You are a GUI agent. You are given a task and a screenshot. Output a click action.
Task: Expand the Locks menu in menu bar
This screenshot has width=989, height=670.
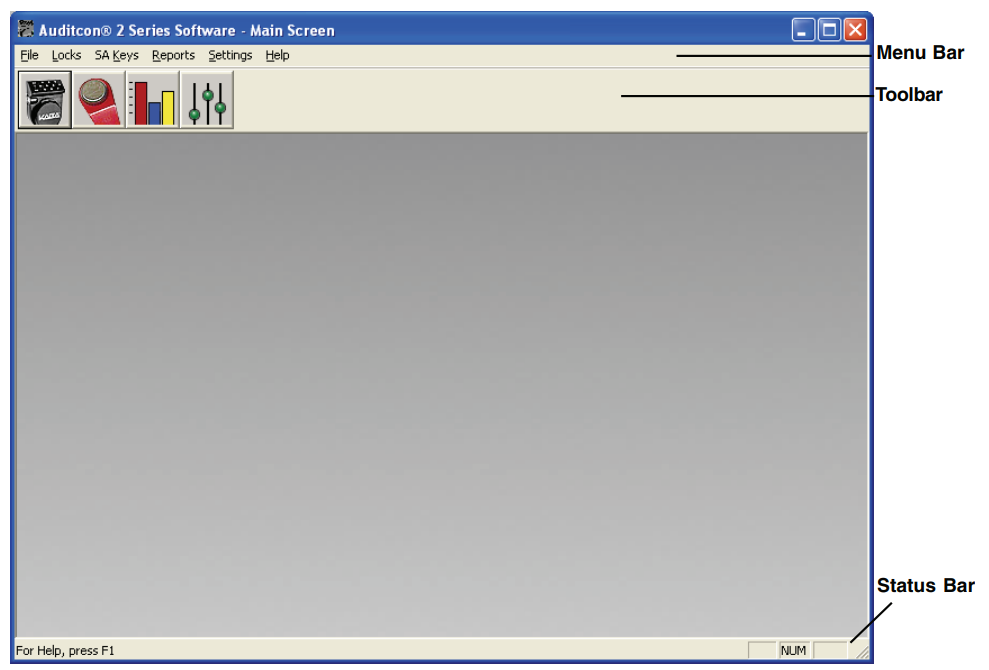[x=66, y=55]
